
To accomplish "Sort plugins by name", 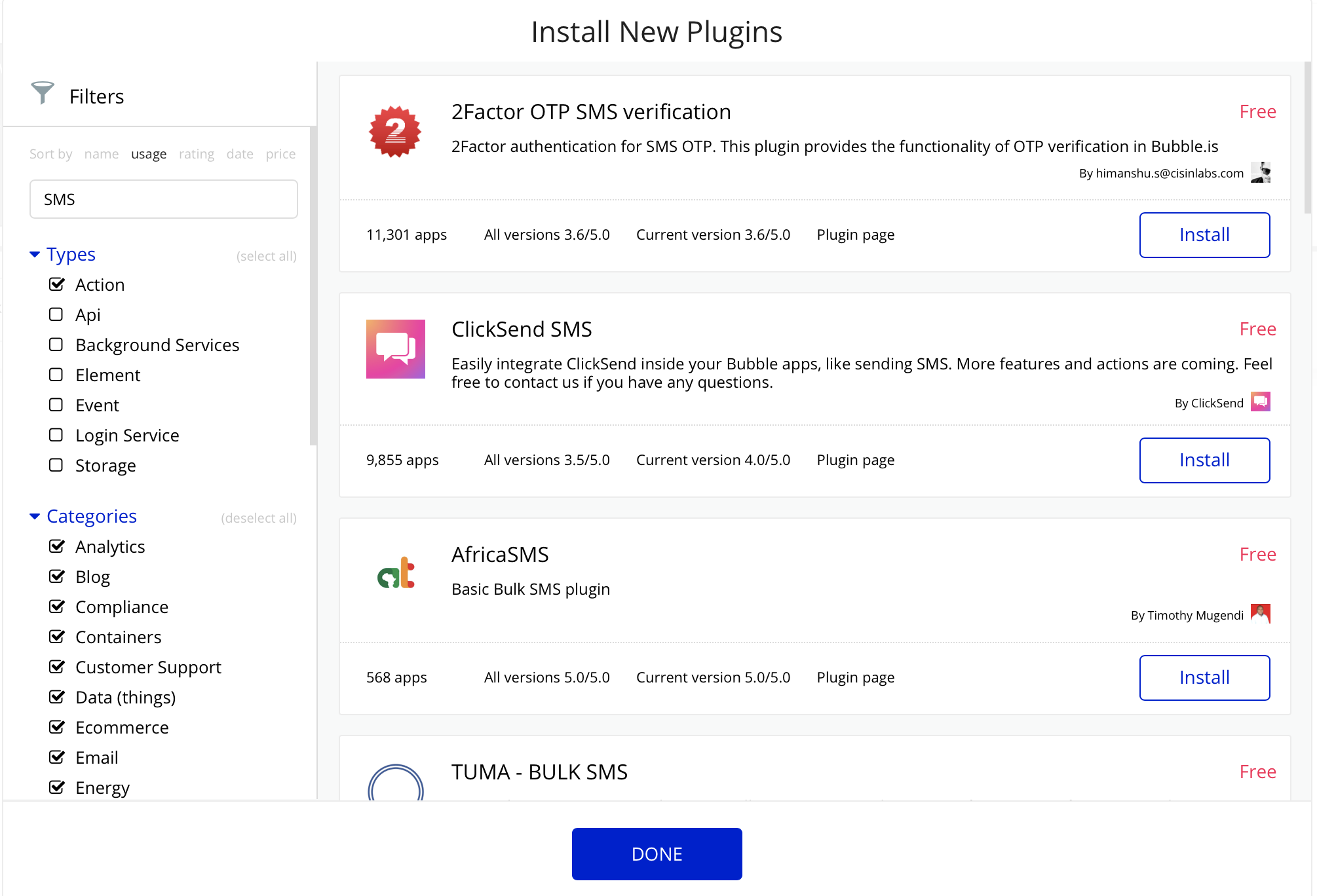I will coord(102,154).
